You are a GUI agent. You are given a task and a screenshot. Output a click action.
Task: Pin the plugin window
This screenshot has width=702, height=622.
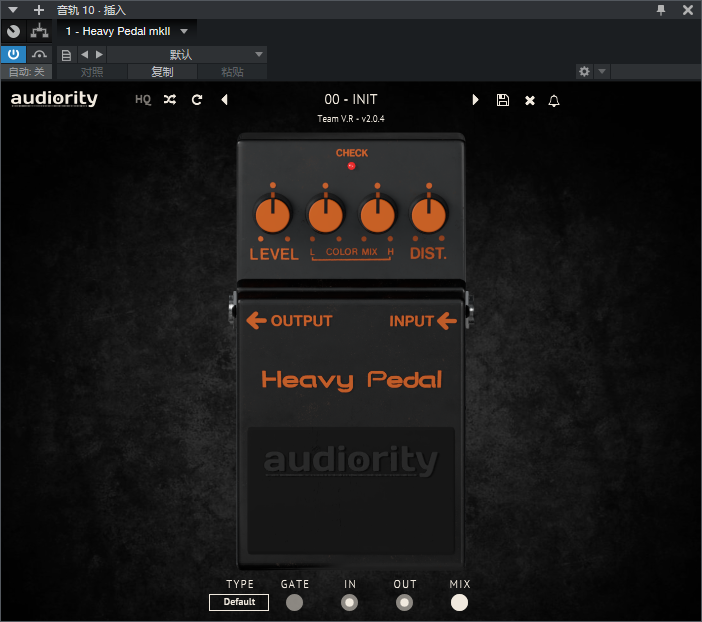[661, 9]
